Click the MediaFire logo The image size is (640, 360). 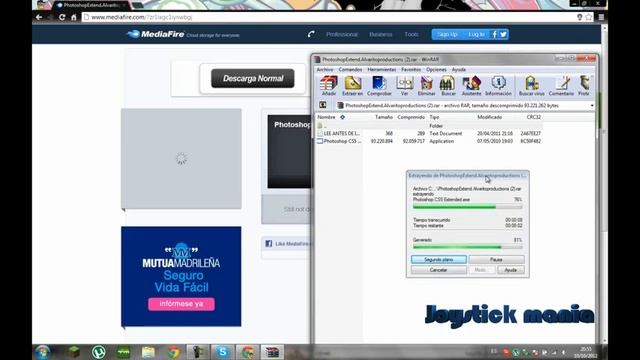[156, 34]
